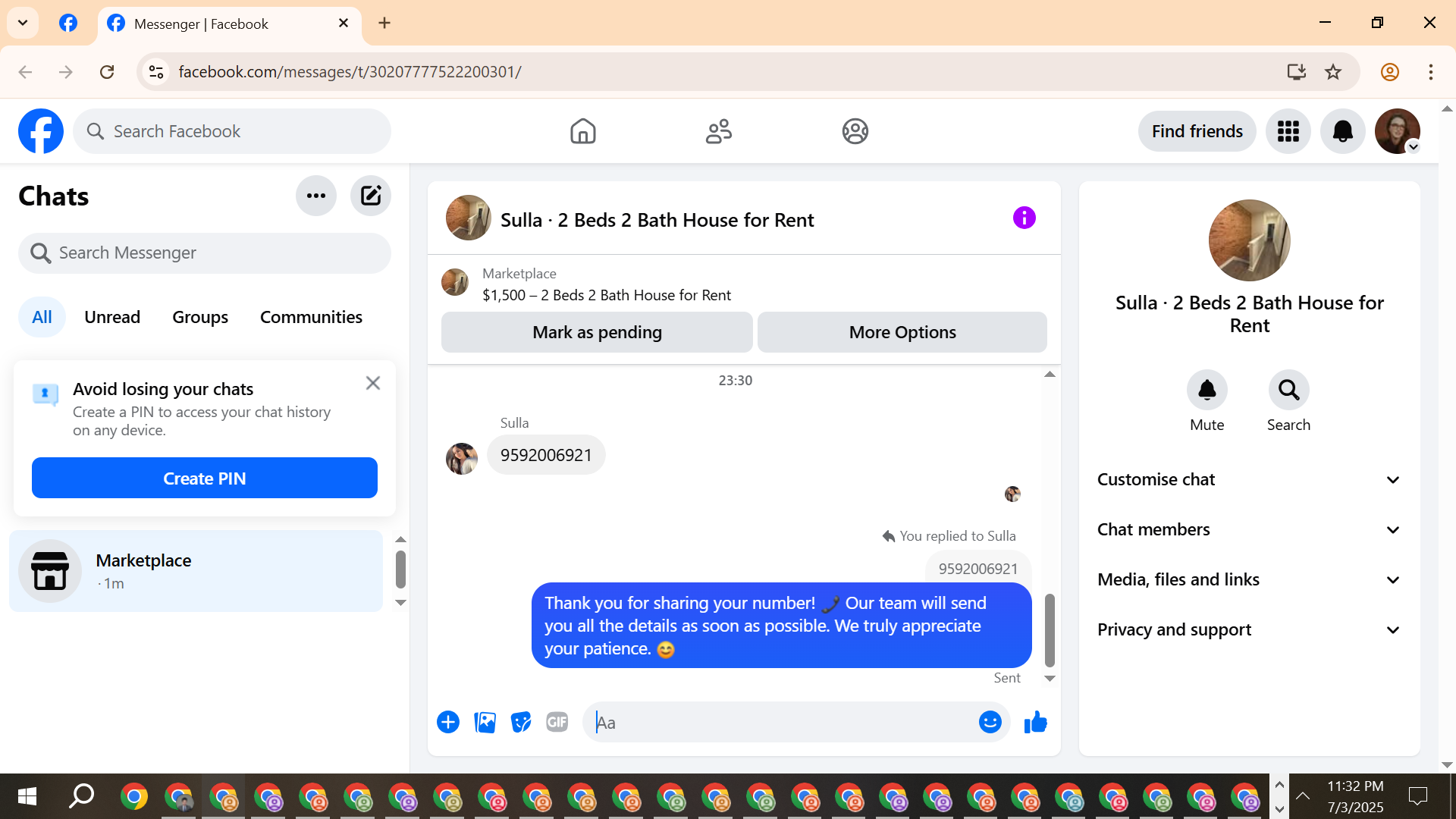Expand the Chat members section
1456x819 pixels.
click(1249, 529)
